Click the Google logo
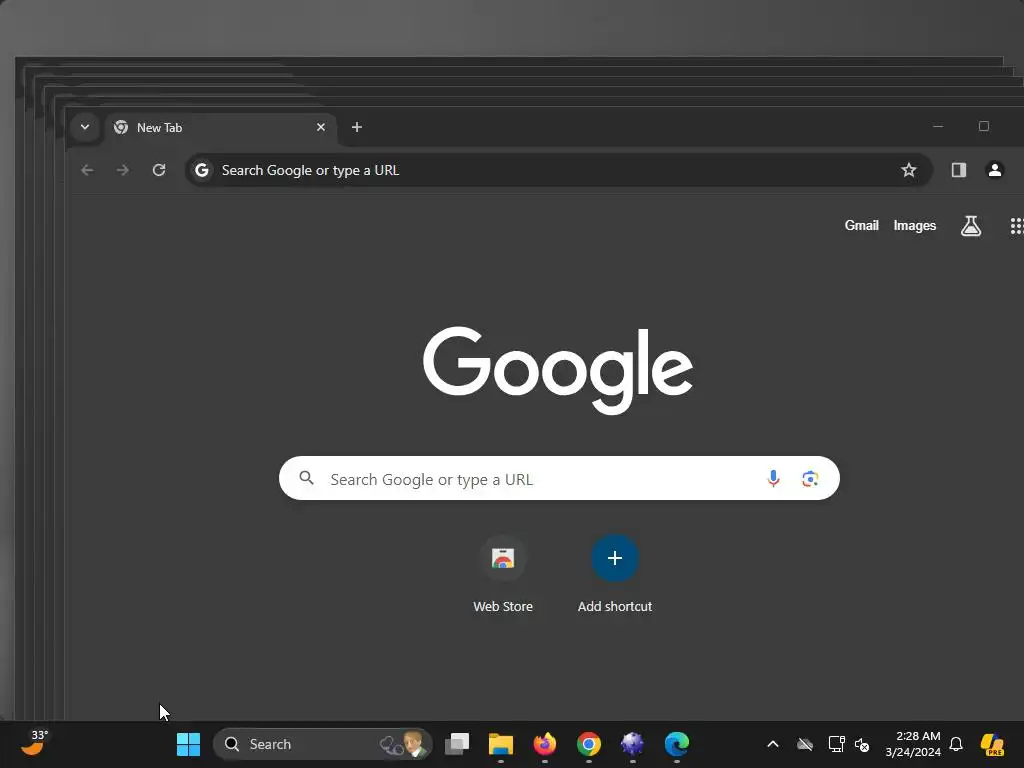 click(558, 370)
